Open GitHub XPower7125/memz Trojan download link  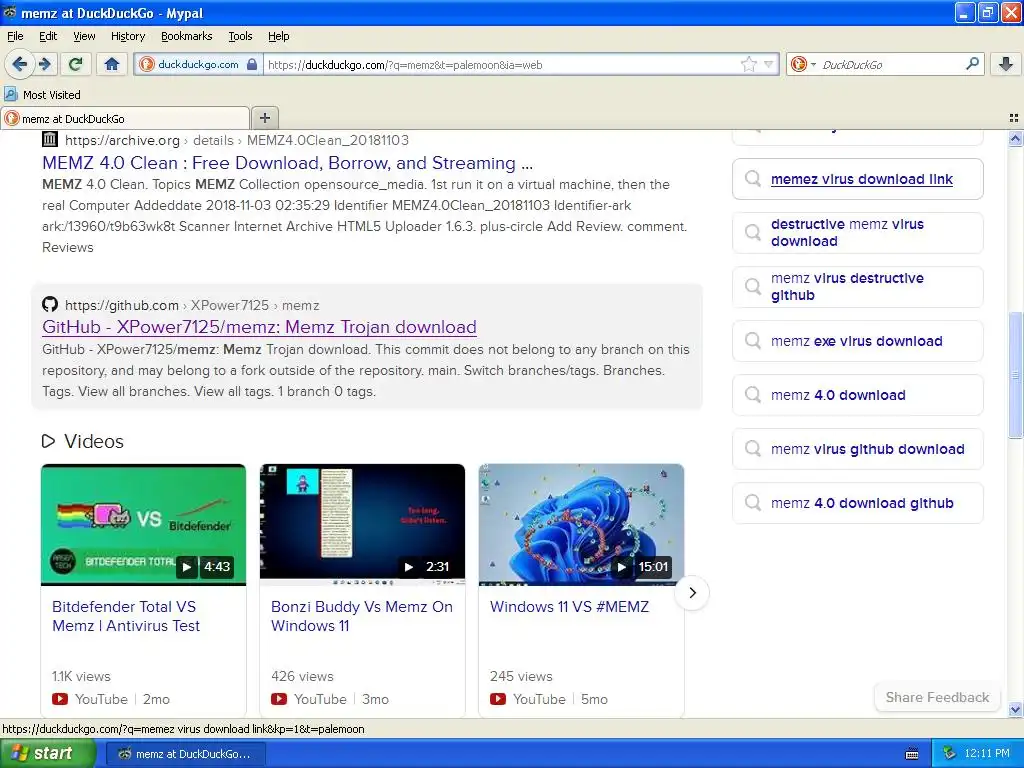click(x=259, y=327)
